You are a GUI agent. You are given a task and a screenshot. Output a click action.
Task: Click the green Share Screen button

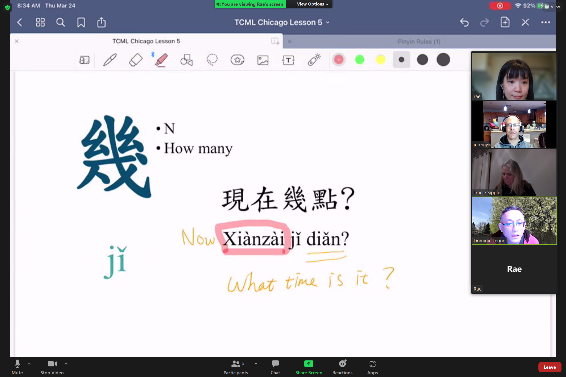click(x=309, y=367)
